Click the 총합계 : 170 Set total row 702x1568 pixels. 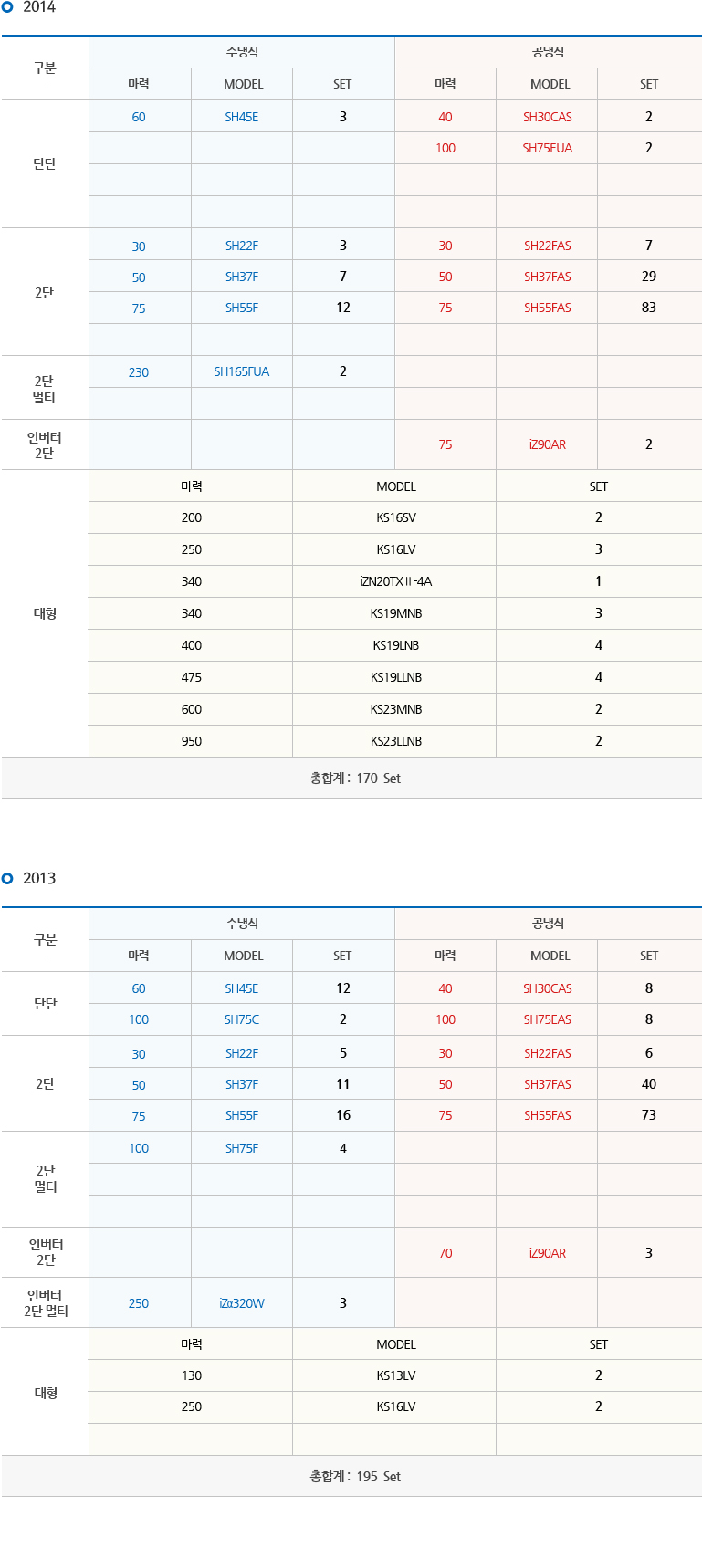pyautogui.click(x=351, y=778)
